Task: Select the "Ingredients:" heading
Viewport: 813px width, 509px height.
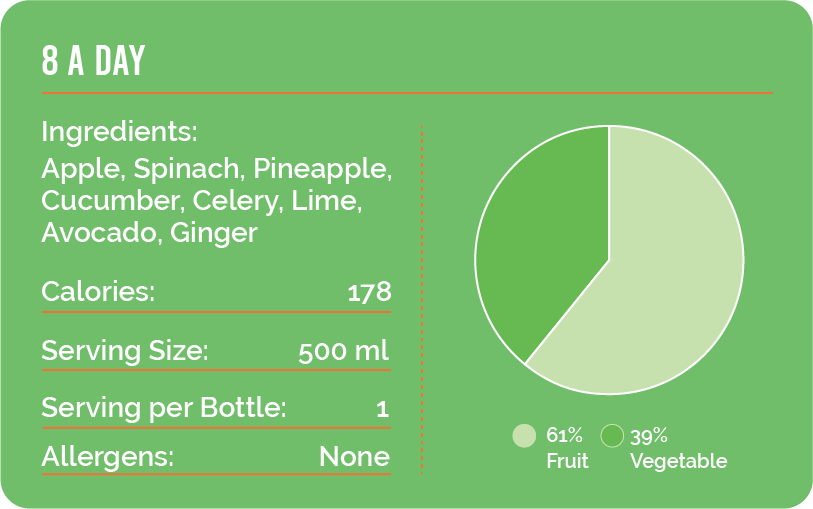Action: point(119,132)
